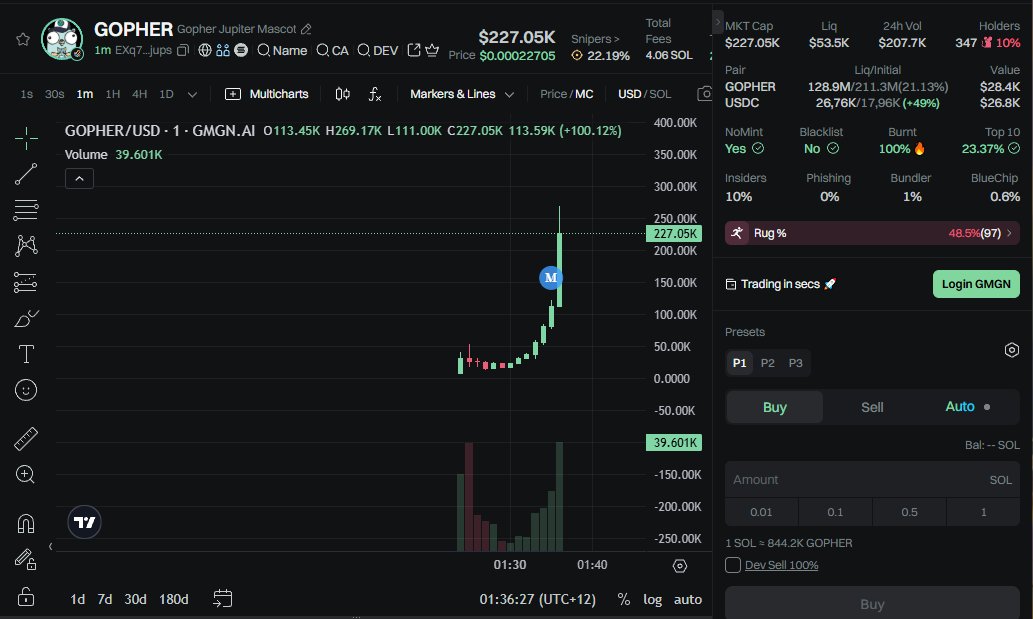Select the 4H timeframe
The image size is (1033, 619).
click(x=139, y=94)
